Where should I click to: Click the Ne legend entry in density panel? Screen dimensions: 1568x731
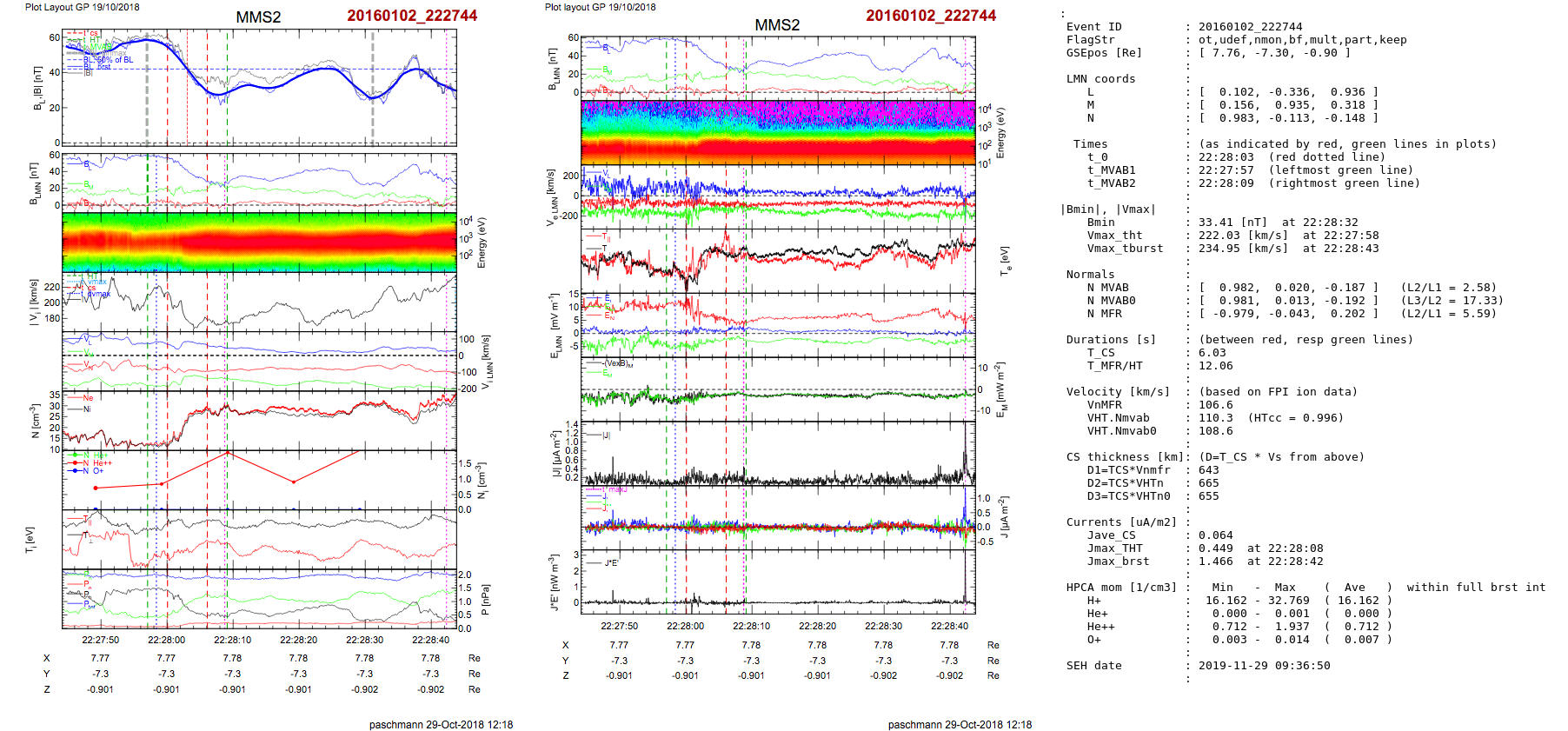pyautogui.click(x=88, y=398)
